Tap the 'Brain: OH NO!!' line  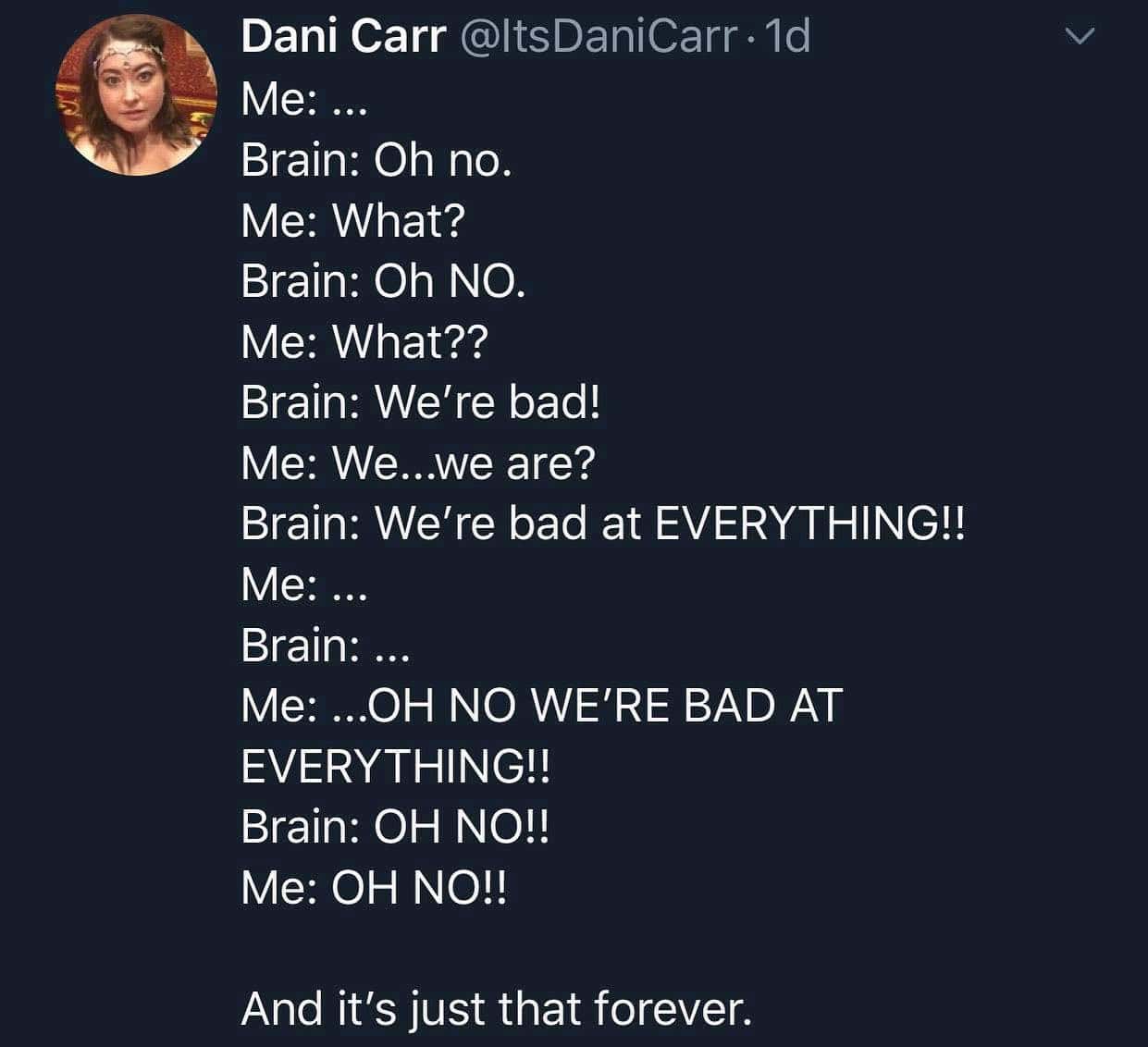(396, 826)
